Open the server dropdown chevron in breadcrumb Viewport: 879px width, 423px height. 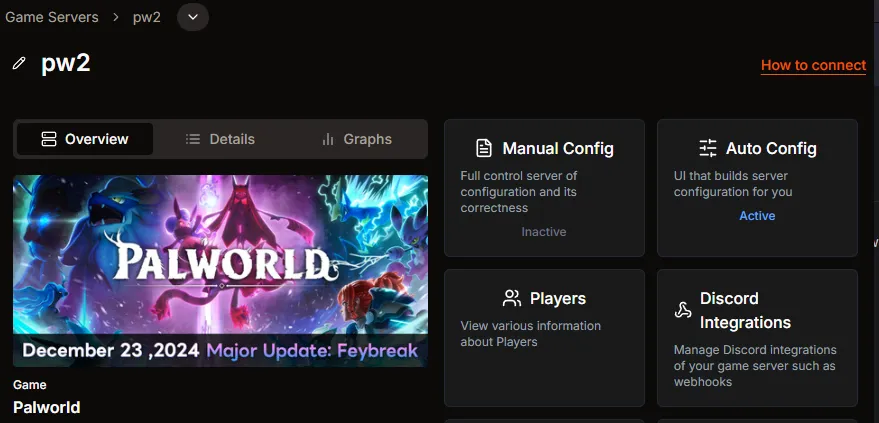click(193, 17)
